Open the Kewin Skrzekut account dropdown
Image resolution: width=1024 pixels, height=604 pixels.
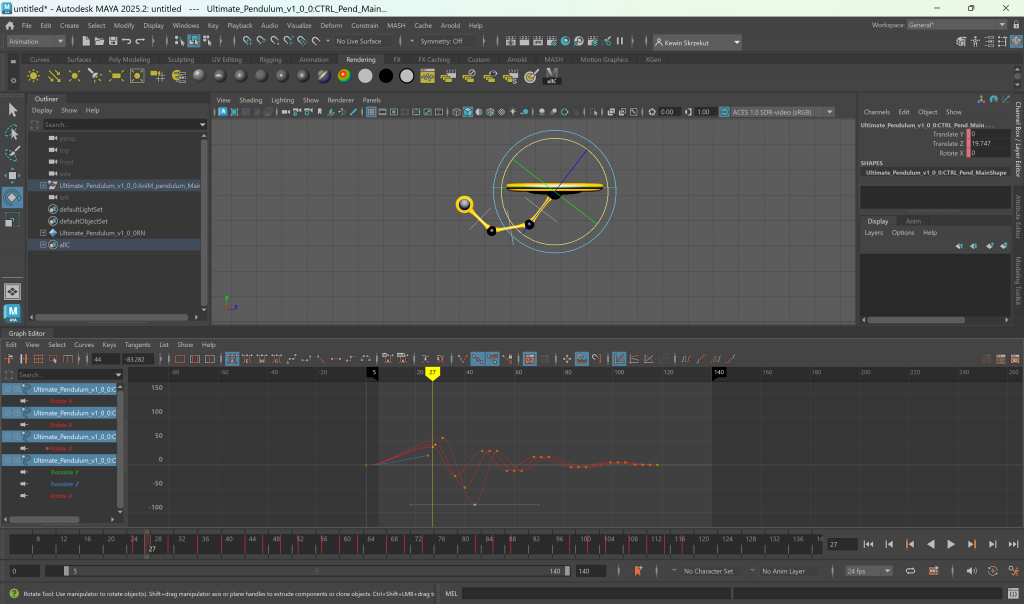click(x=697, y=42)
